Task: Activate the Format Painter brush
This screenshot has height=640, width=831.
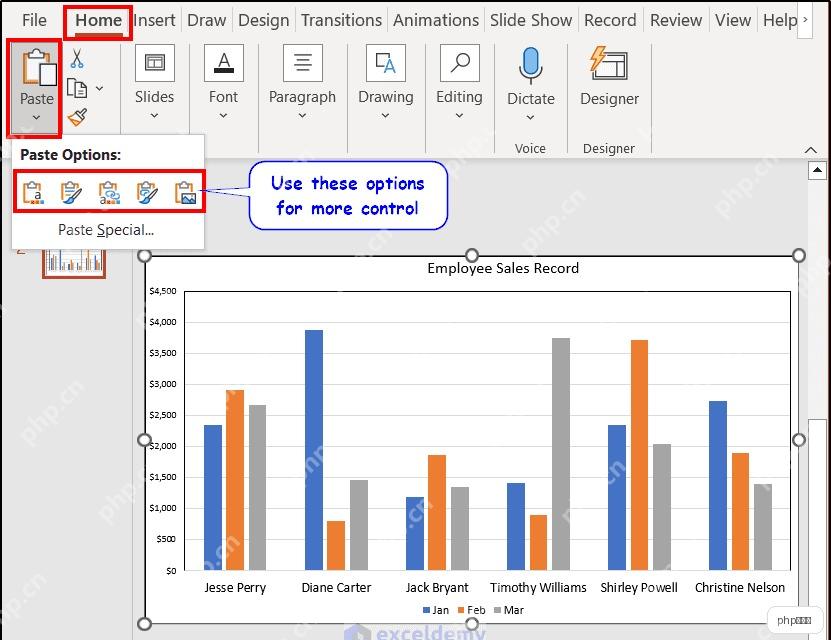Action: tap(77, 117)
